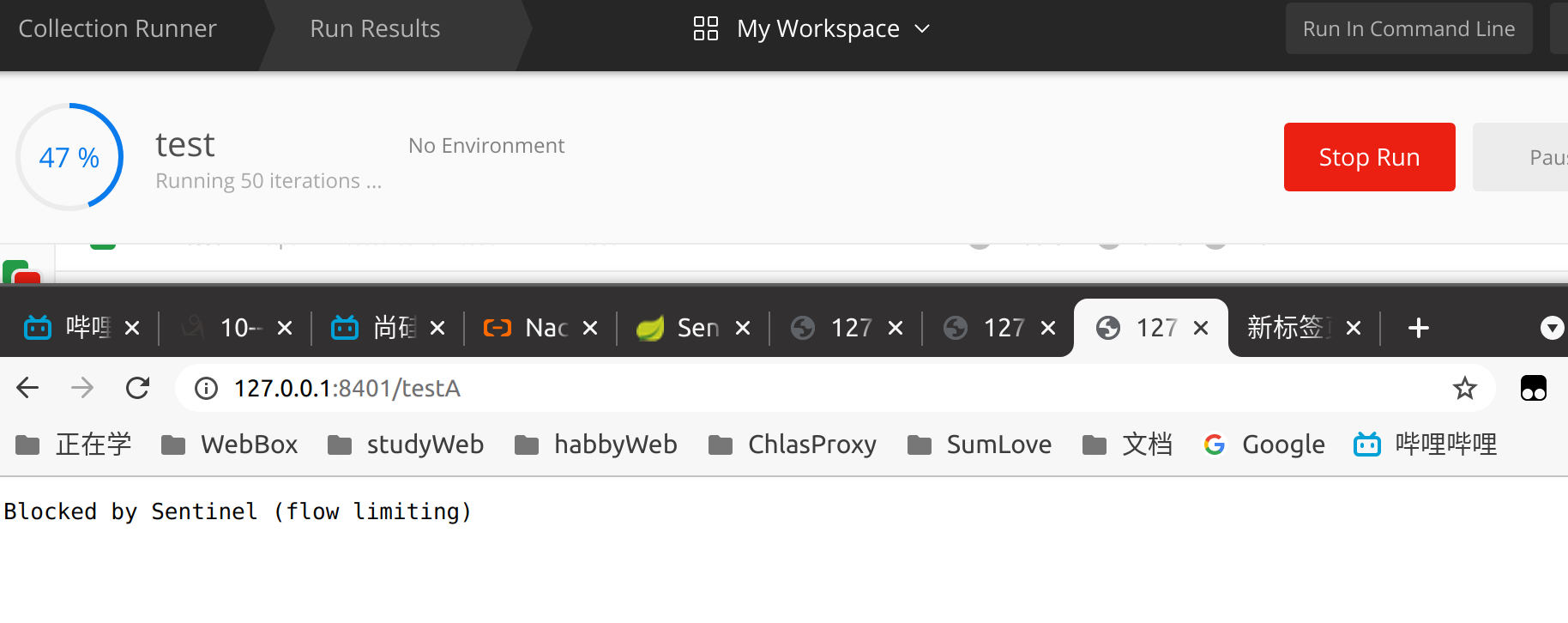Switch to the Sentinel browser tab
The image size is (1568, 623).
coord(678,328)
